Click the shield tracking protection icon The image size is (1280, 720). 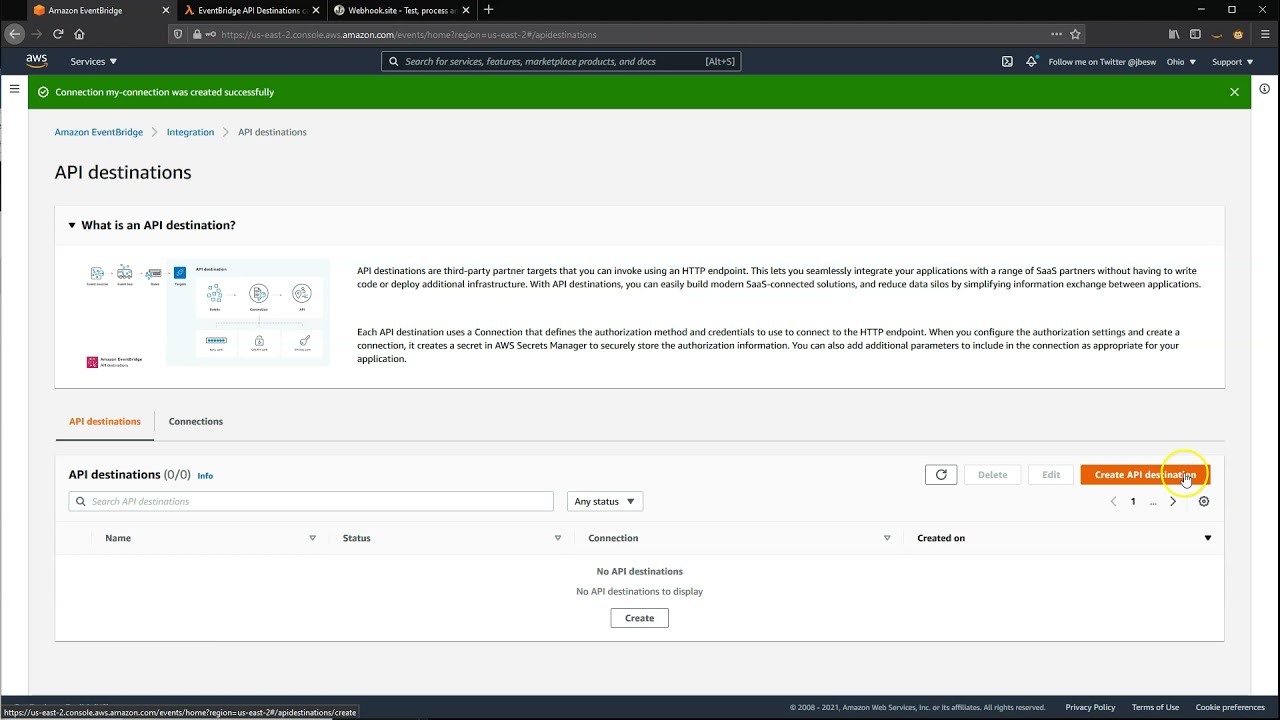(178, 34)
